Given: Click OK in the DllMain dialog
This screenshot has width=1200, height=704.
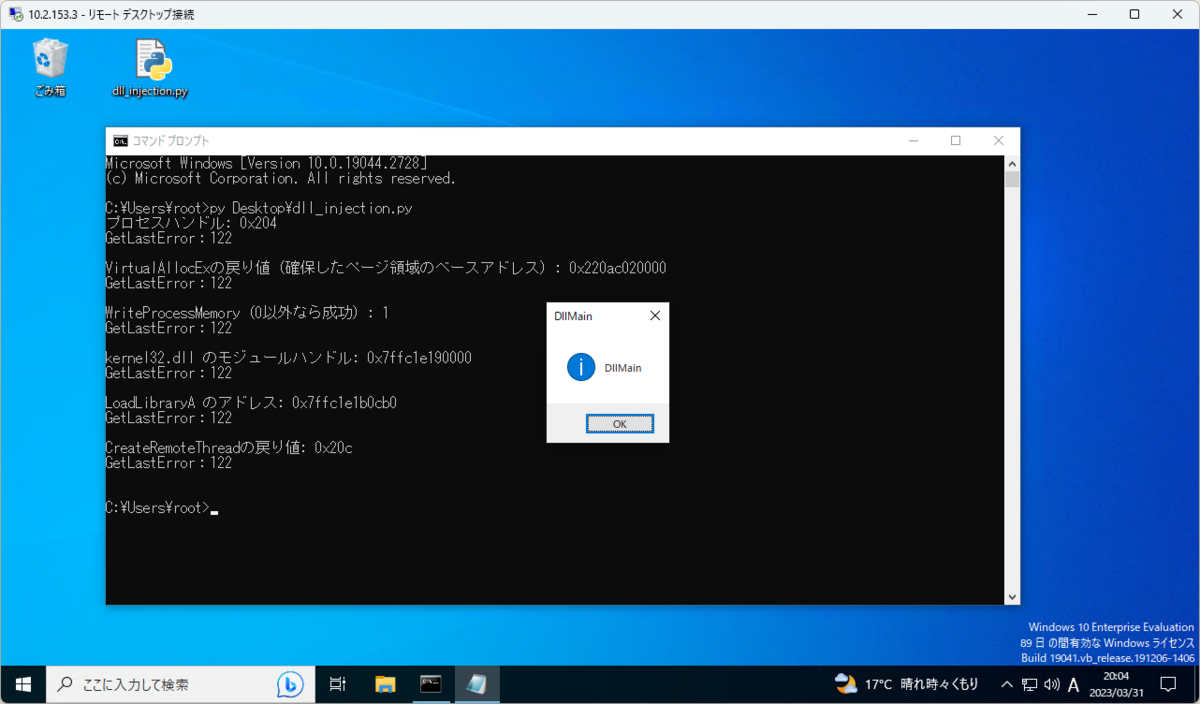Looking at the screenshot, I should (619, 424).
